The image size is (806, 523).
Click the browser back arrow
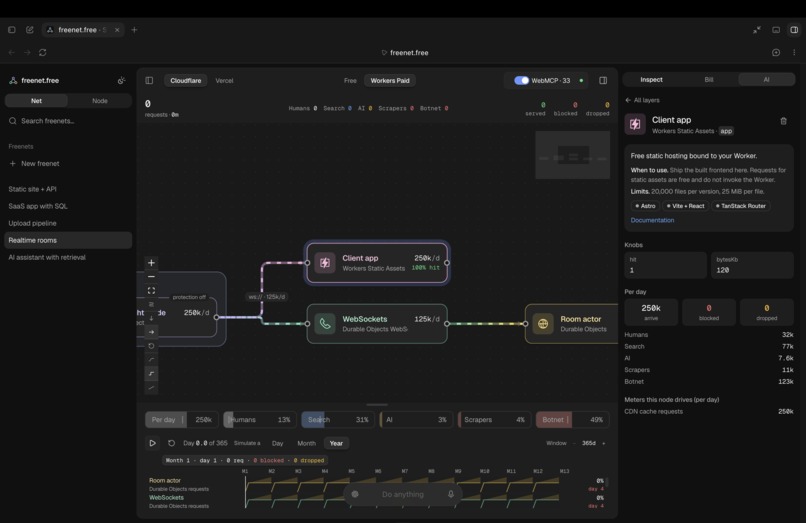tap(12, 52)
